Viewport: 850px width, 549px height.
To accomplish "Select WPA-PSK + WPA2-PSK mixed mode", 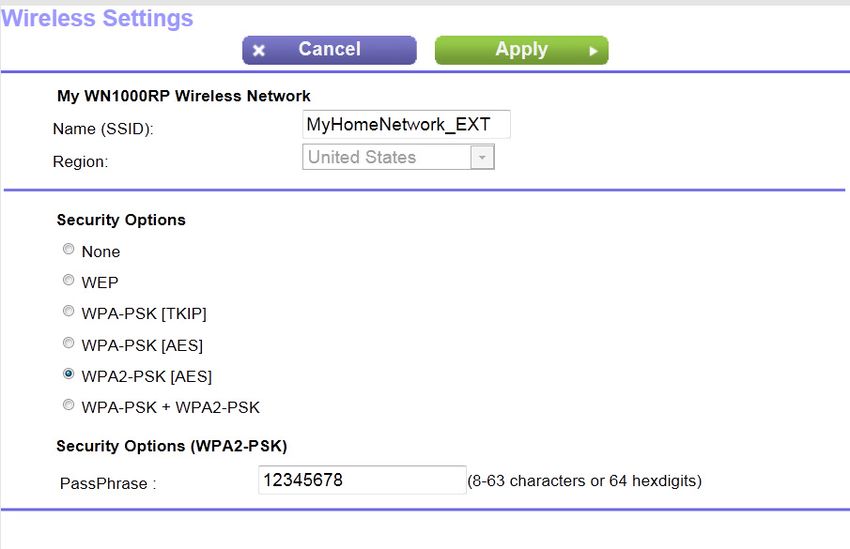I will pyautogui.click(x=68, y=405).
